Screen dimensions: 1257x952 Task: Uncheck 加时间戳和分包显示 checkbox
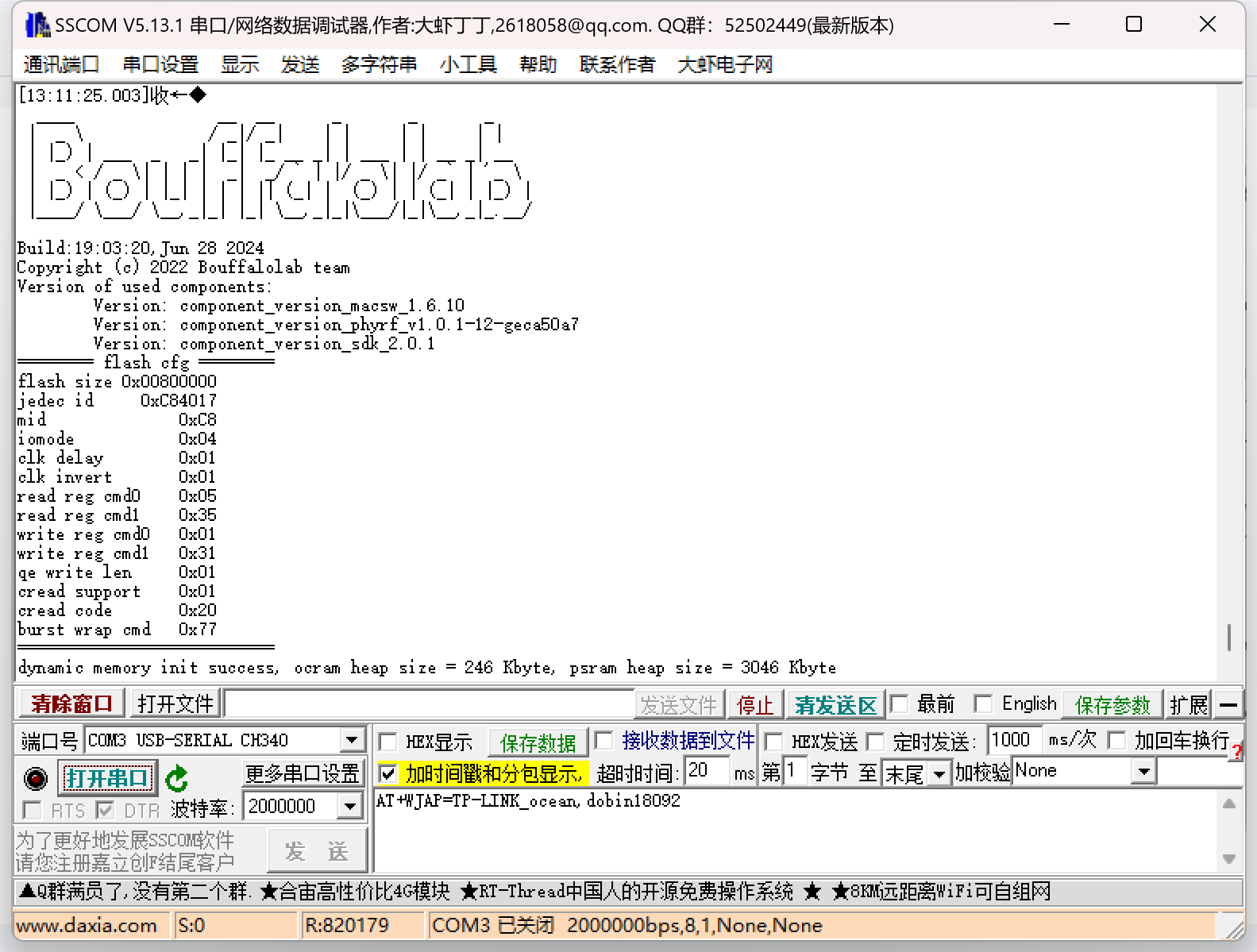[388, 773]
